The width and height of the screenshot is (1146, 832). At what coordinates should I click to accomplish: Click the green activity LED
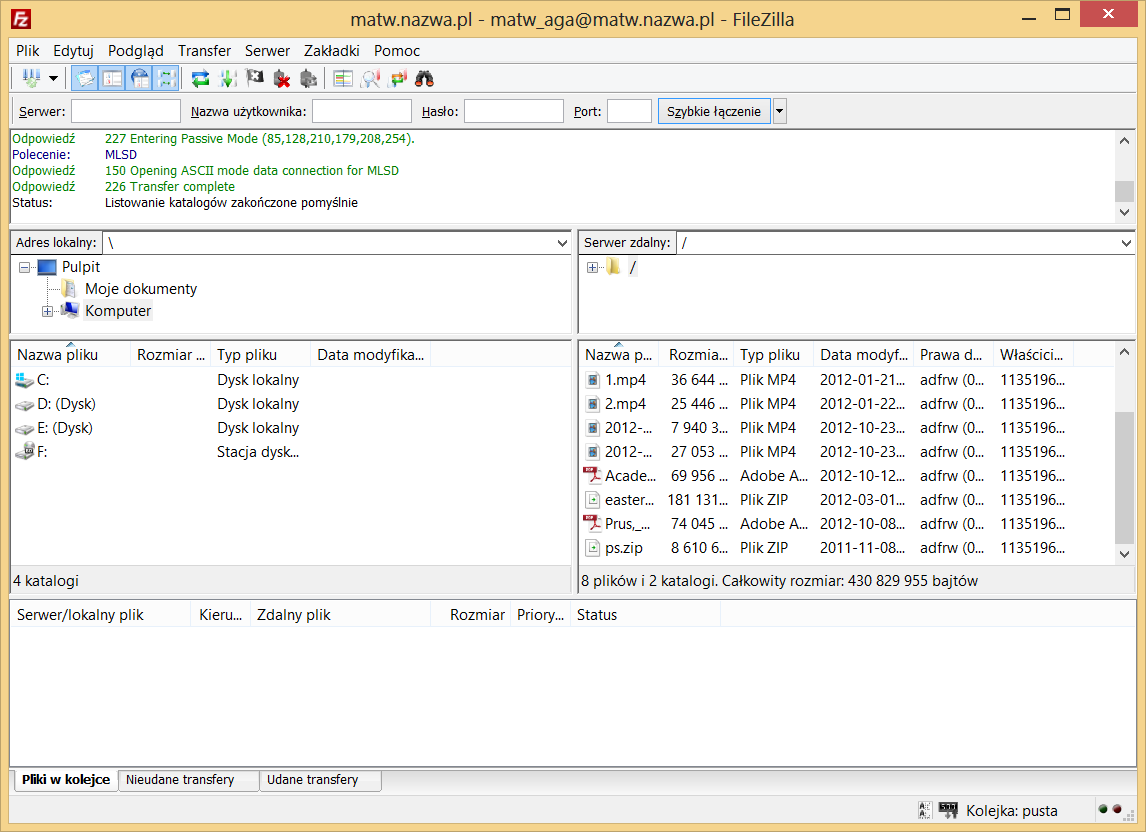click(x=1103, y=809)
